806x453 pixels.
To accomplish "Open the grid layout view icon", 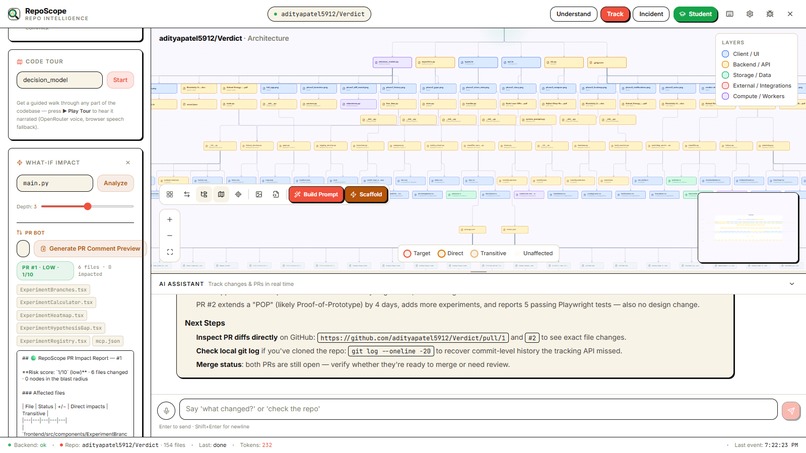I will click(170, 194).
